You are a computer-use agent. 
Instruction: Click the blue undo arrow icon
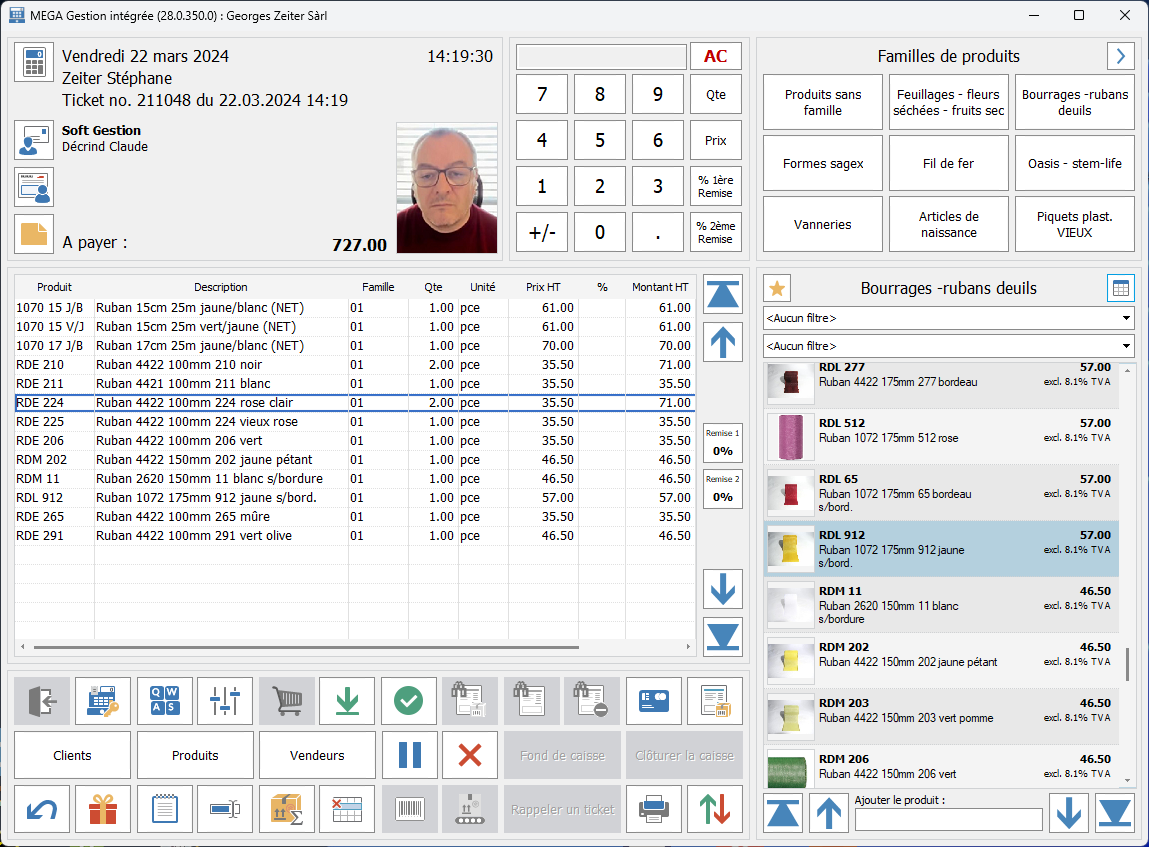tap(42, 809)
